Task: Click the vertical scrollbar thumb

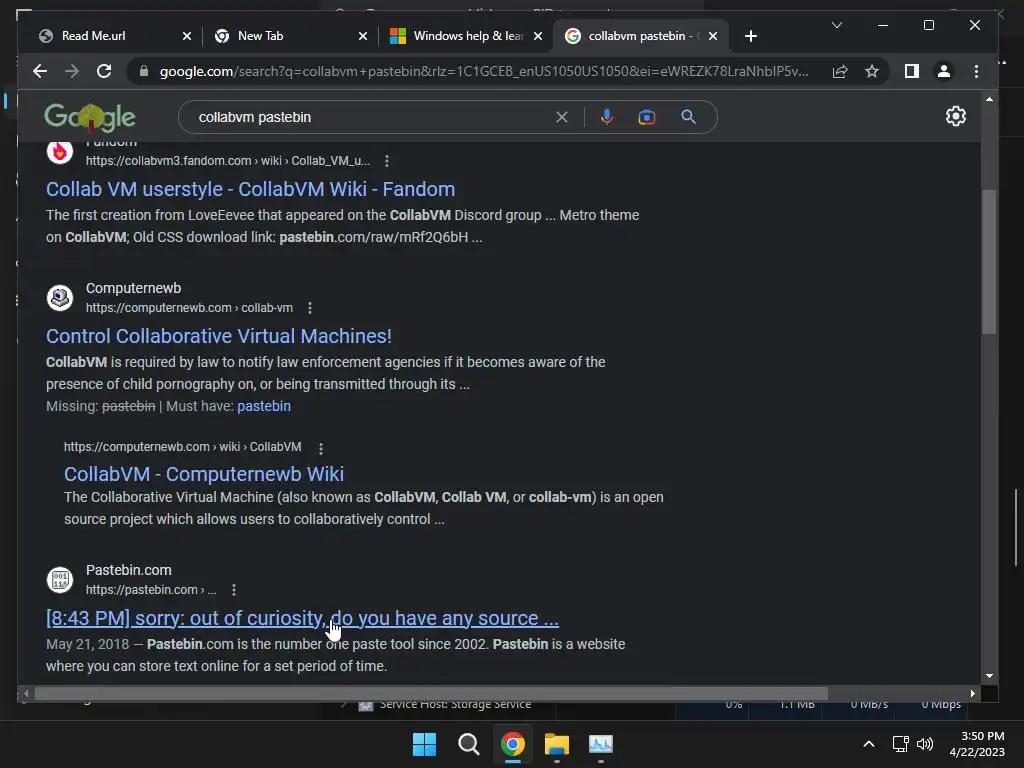Action: 989,261
